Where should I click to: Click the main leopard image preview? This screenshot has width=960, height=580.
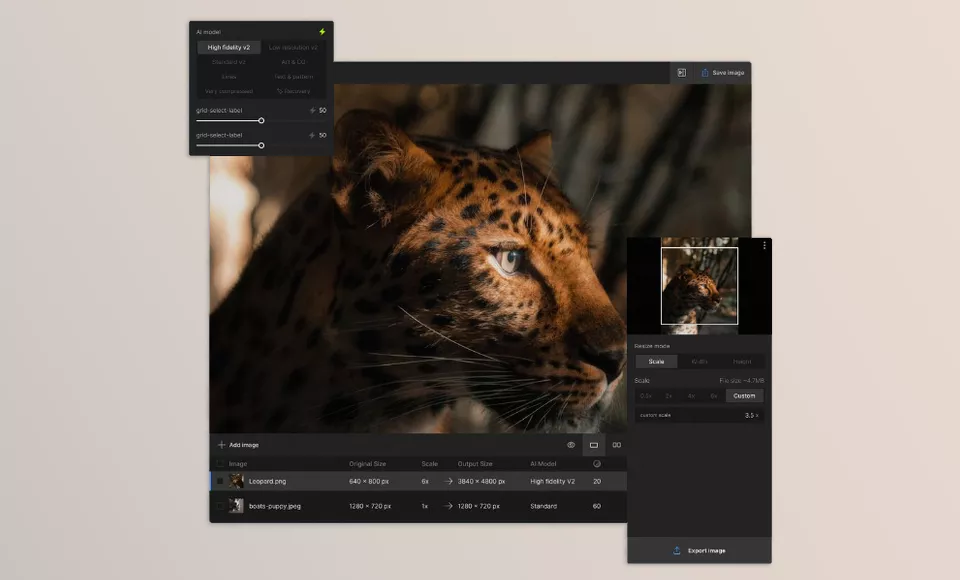(480, 258)
